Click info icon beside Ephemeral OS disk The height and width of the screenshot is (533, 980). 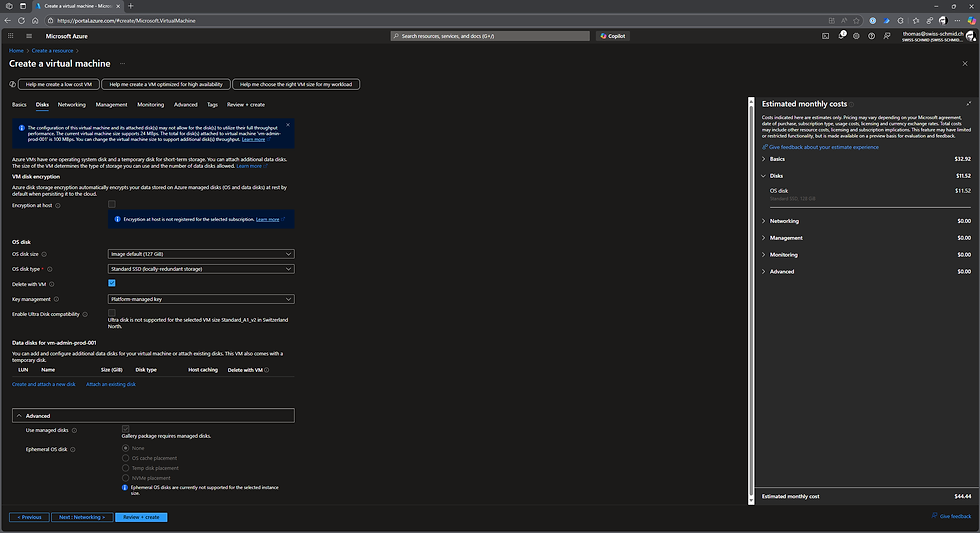pyautogui.click(x=72, y=450)
